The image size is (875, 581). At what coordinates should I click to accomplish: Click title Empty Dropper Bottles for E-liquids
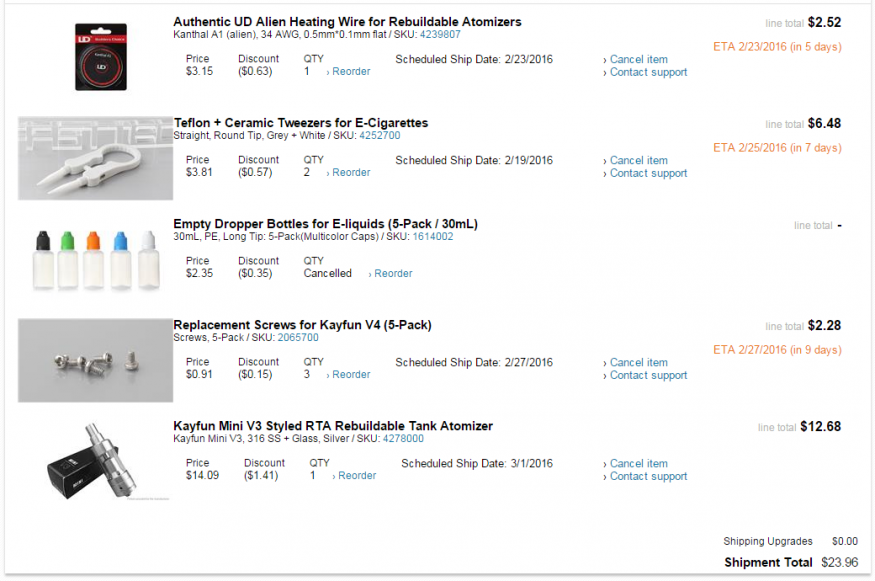point(325,224)
